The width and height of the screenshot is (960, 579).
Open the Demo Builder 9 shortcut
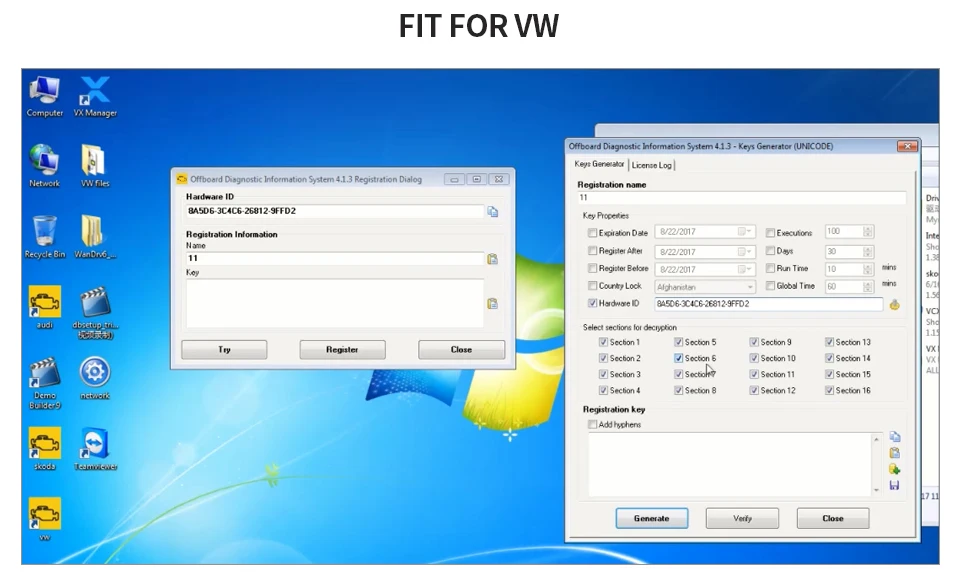click(x=45, y=383)
